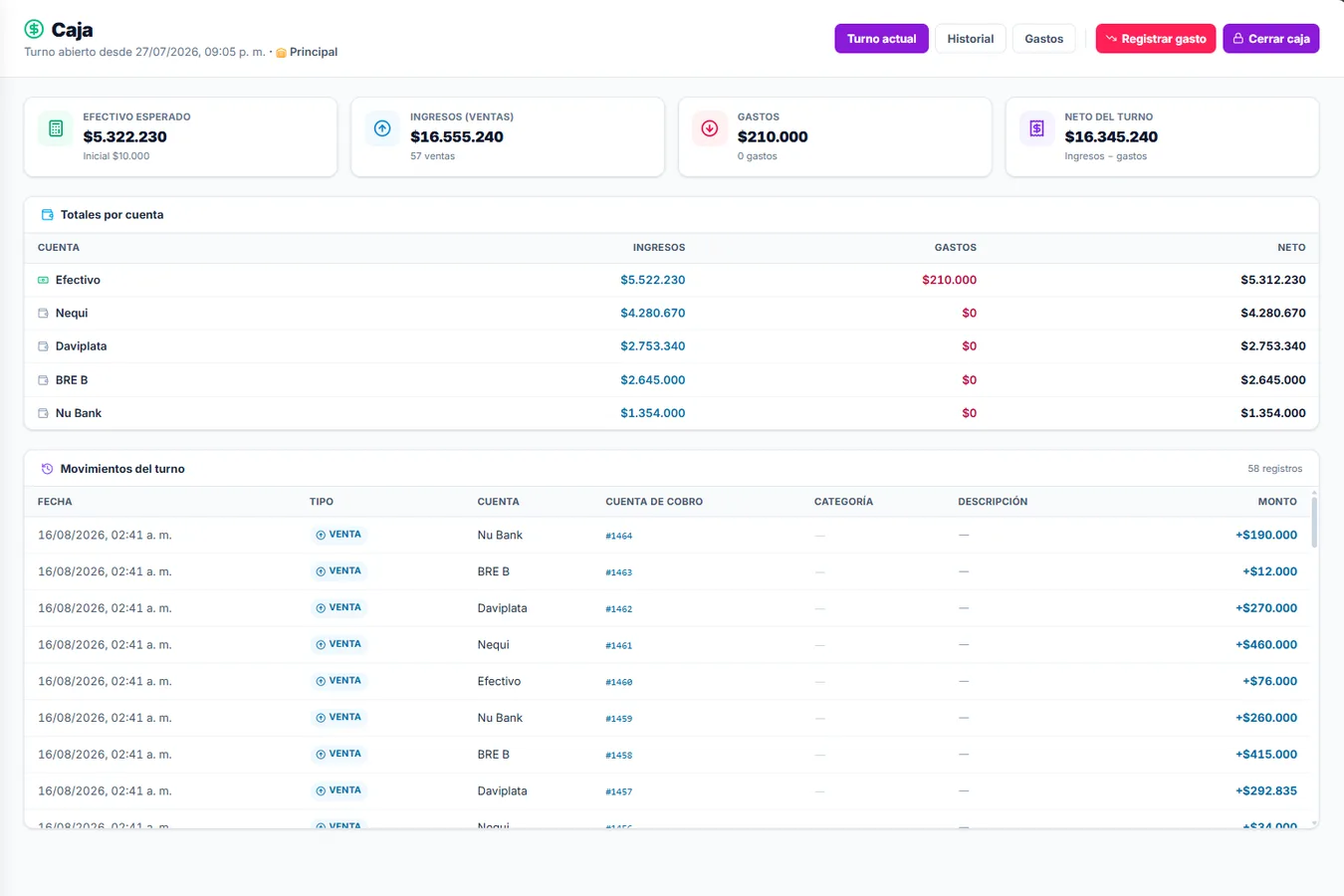The image size is (1344, 896).
Task: Click the +$190.000 amount in movements
Action: click(x=1266, y=535)
